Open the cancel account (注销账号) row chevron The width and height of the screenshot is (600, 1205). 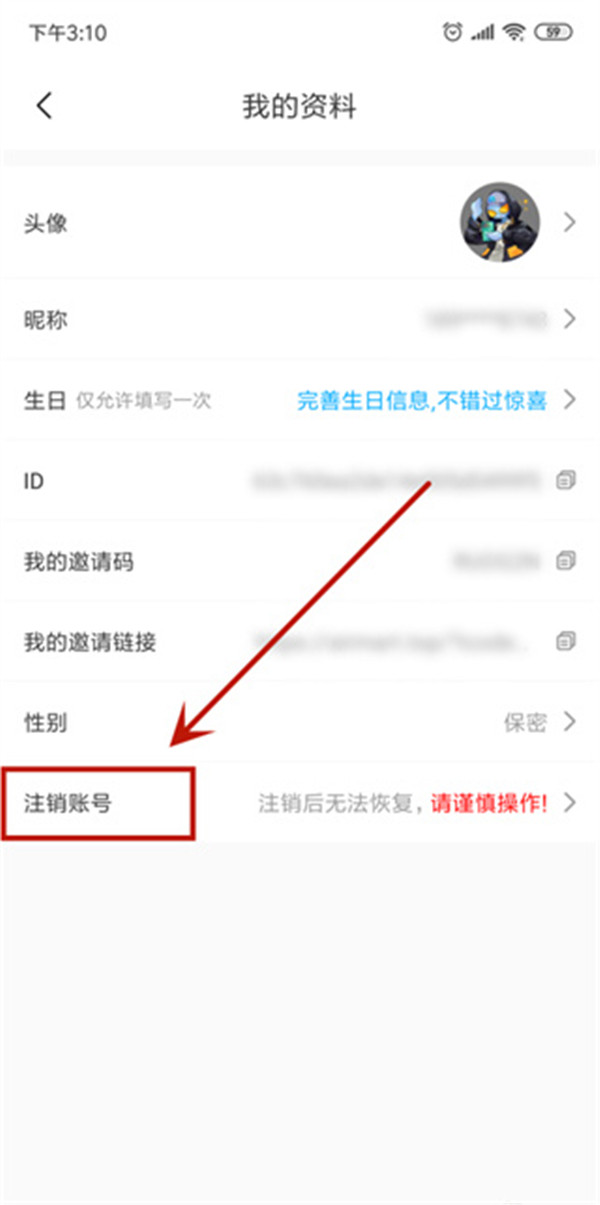[x=570, y=802]
